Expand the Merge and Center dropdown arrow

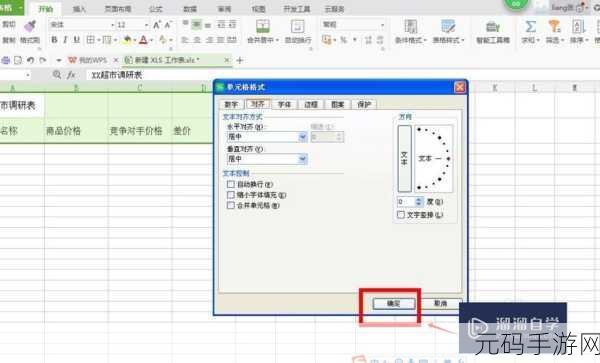[x=277, y=40]
